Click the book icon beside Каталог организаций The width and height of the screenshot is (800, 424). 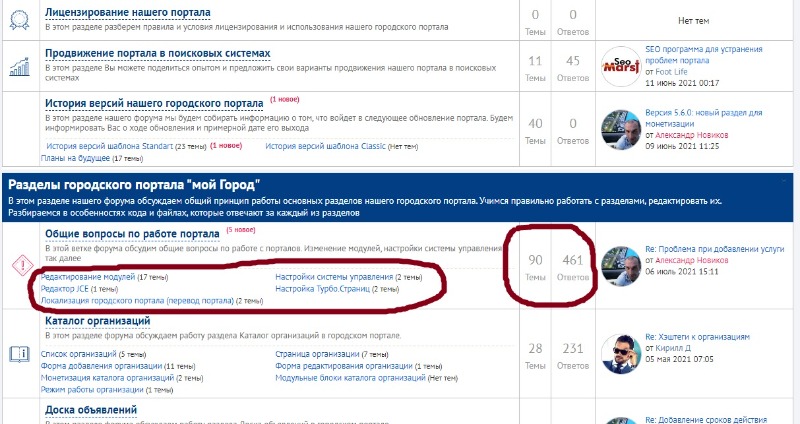point(19,352)
